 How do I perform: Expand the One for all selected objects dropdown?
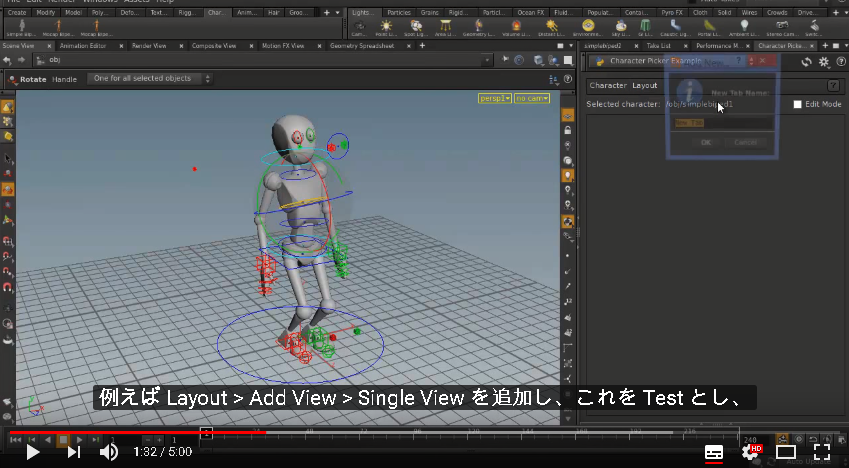pos(149,79)
